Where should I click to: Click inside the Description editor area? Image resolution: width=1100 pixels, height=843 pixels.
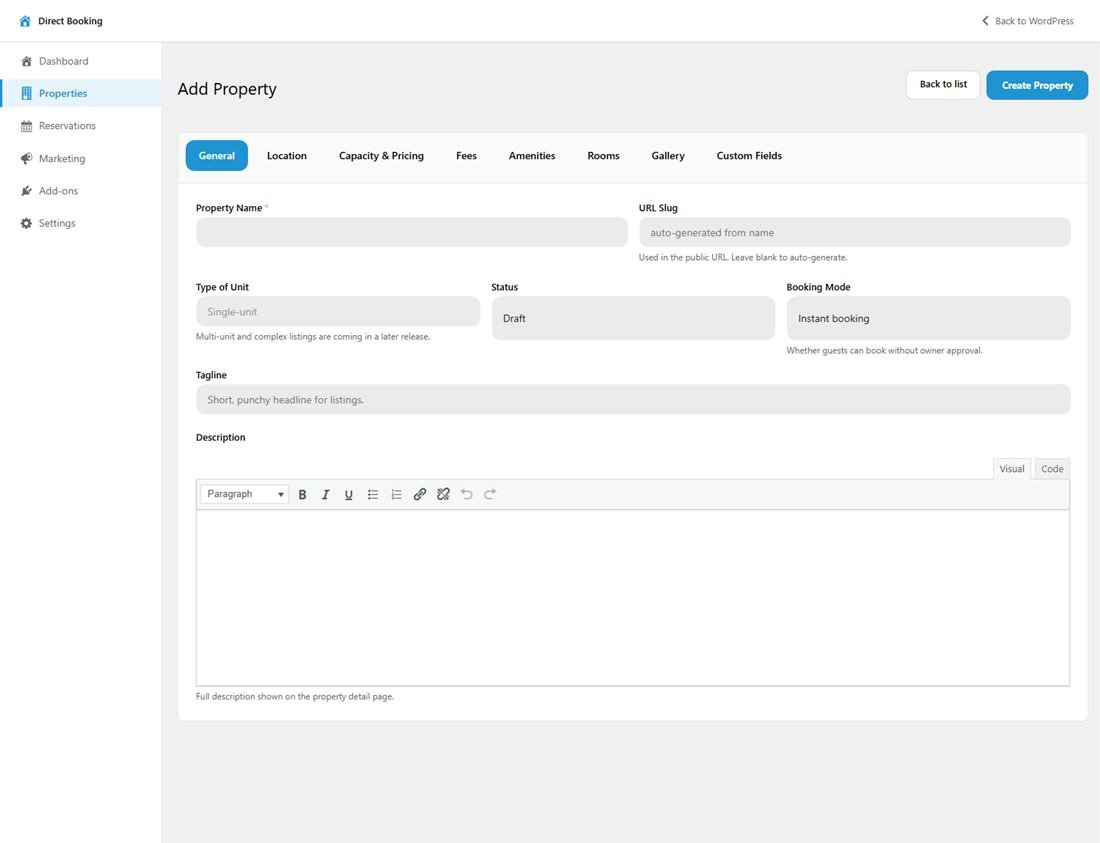coord(633,598)
